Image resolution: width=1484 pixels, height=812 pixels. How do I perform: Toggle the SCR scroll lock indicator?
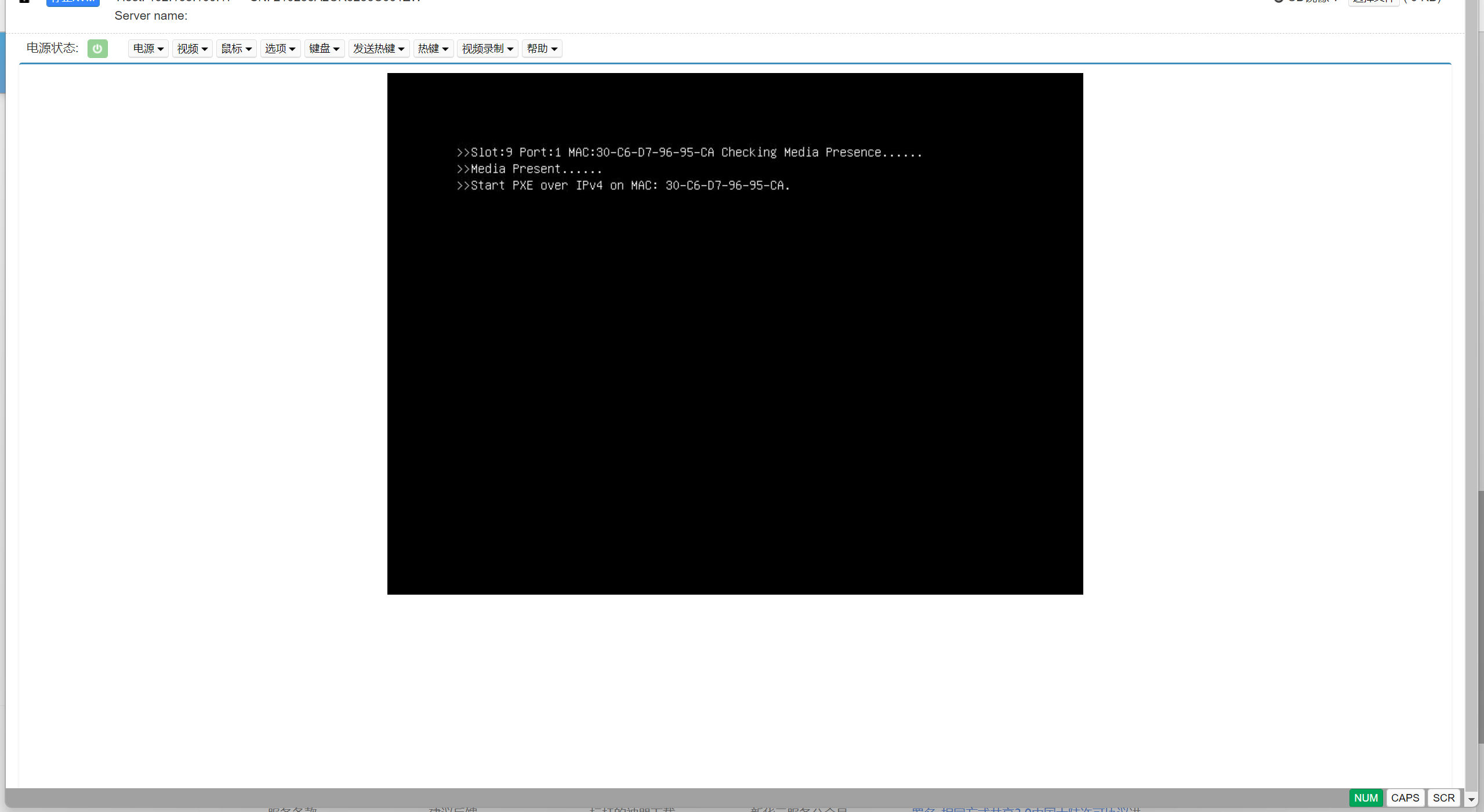(x=1443, y=798)
